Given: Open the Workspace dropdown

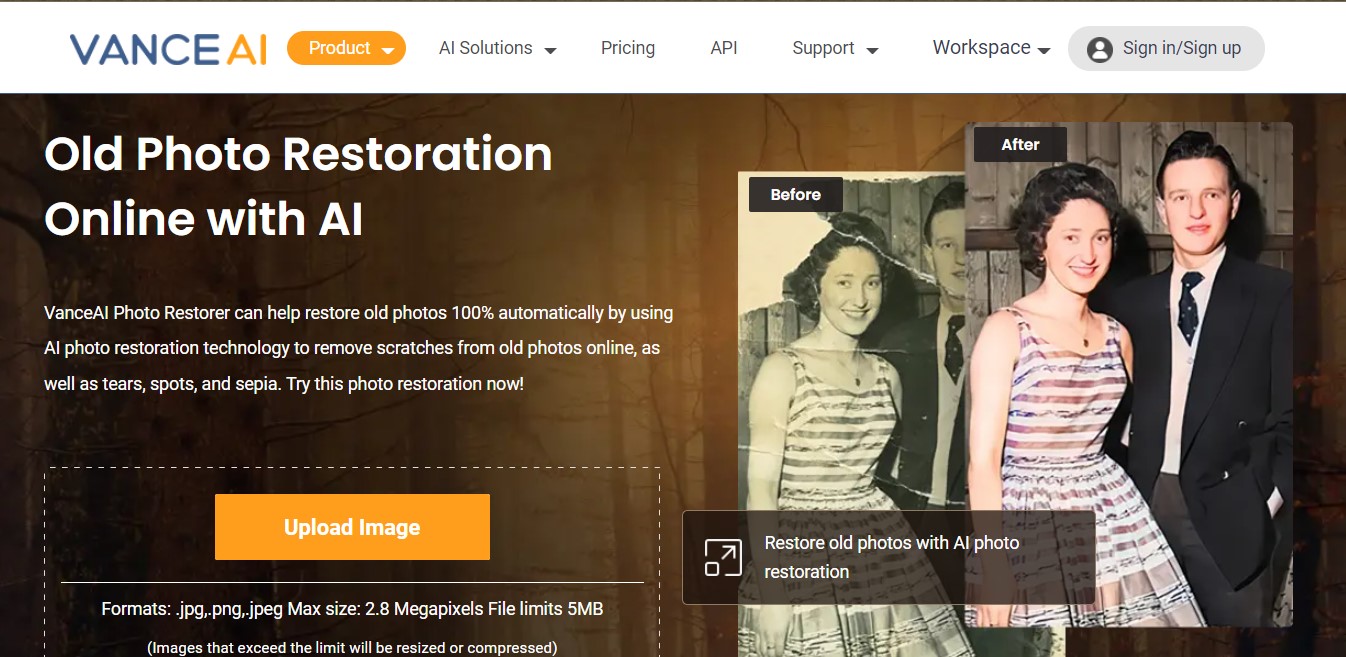Looking at the screenshot, I should pyautogui.click(x=982, y=47).
